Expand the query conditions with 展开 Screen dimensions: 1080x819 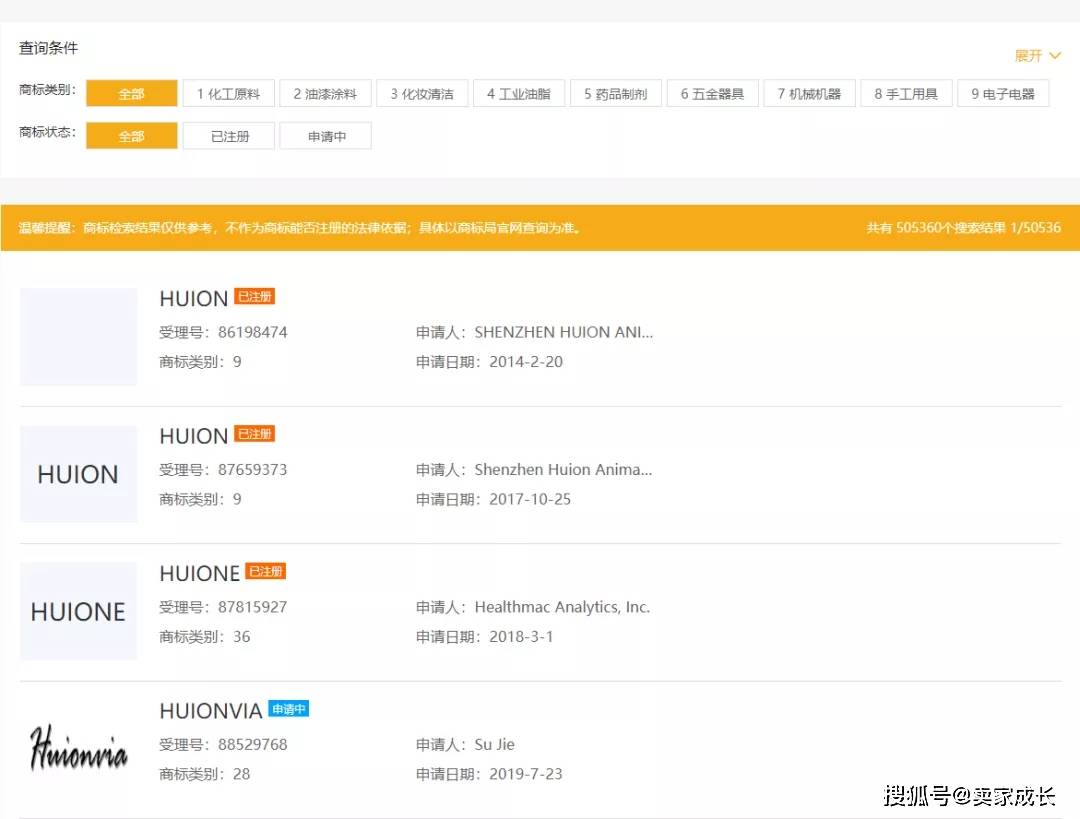1036,56
